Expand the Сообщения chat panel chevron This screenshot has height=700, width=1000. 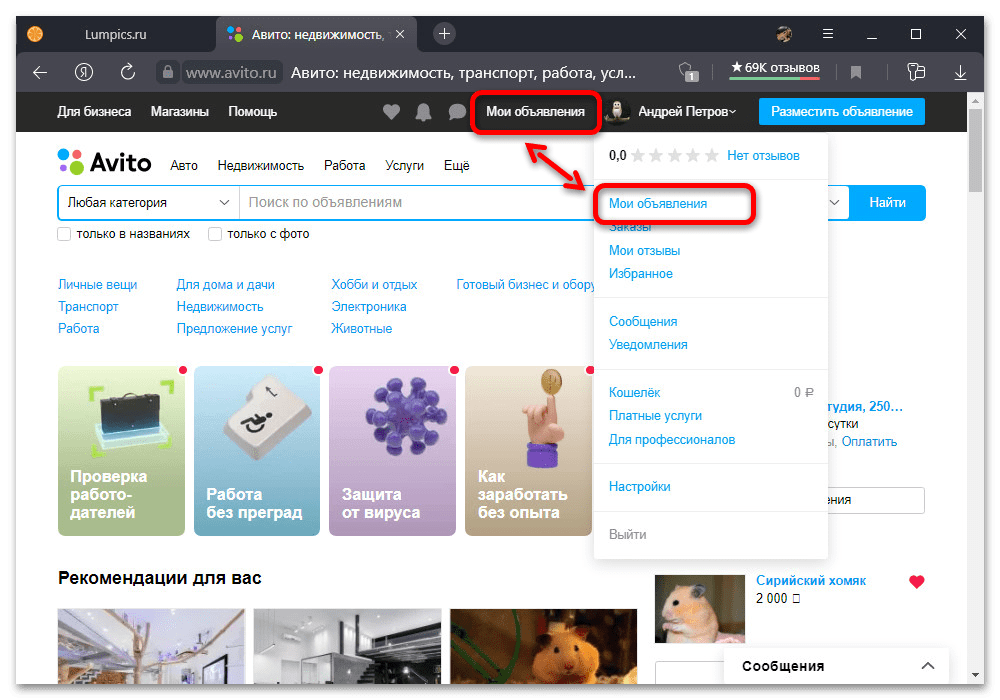click(x=927, y=666)
